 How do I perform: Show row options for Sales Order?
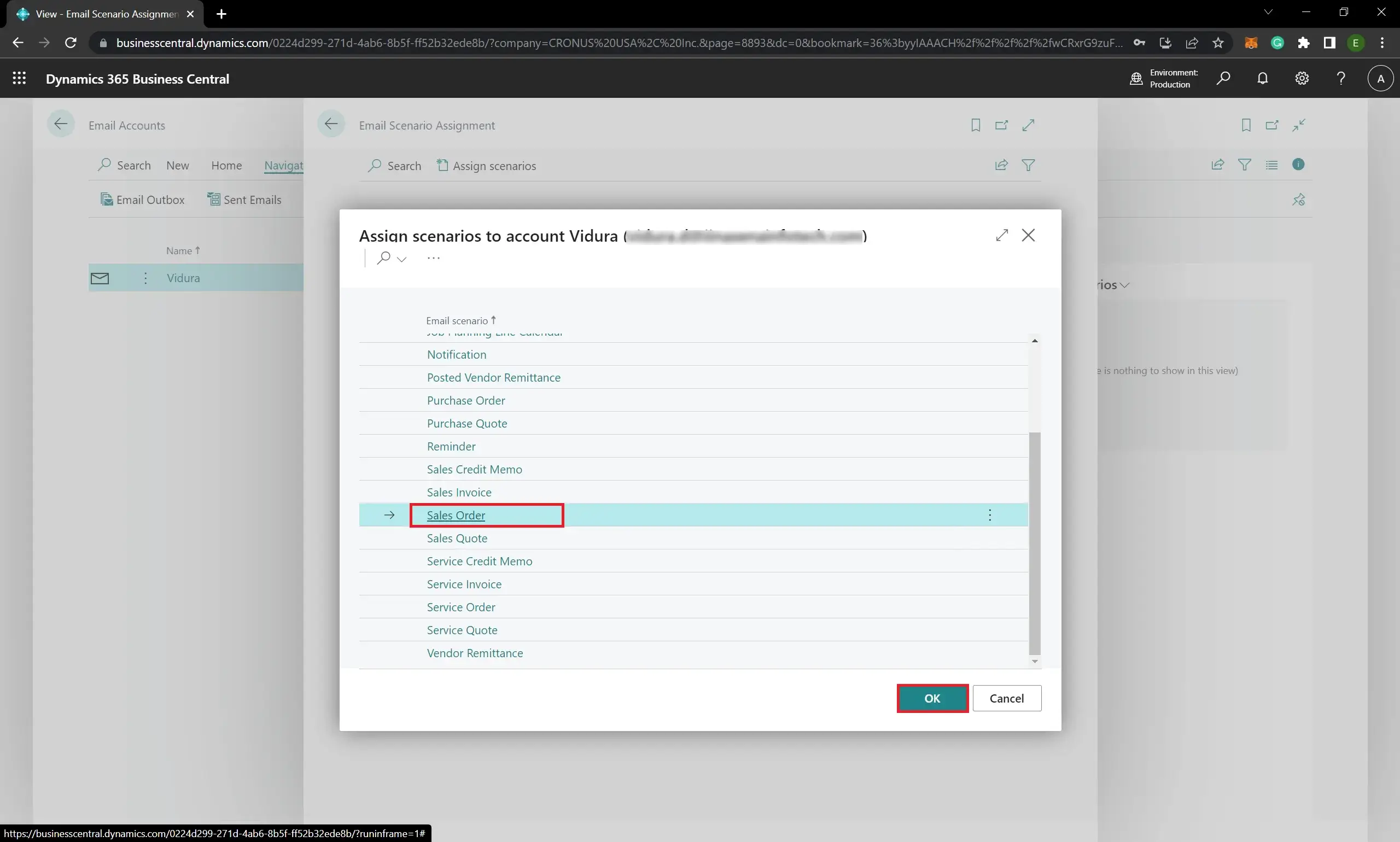click(990, 515)
